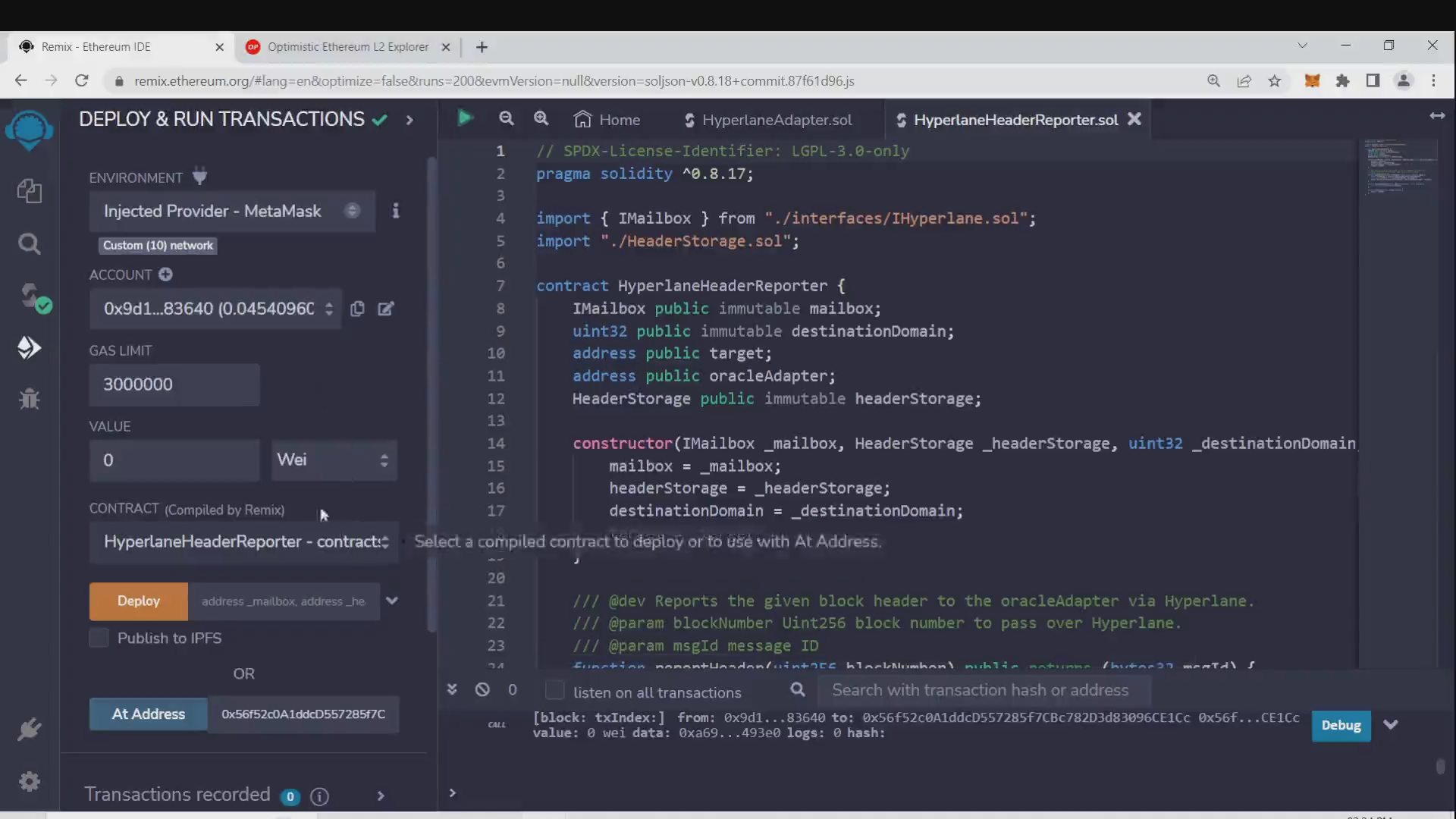The width and height of the screenshot is (1456, 819).
Task: Toggle editor full-width arrows icon
Action: coord(1437,116)
